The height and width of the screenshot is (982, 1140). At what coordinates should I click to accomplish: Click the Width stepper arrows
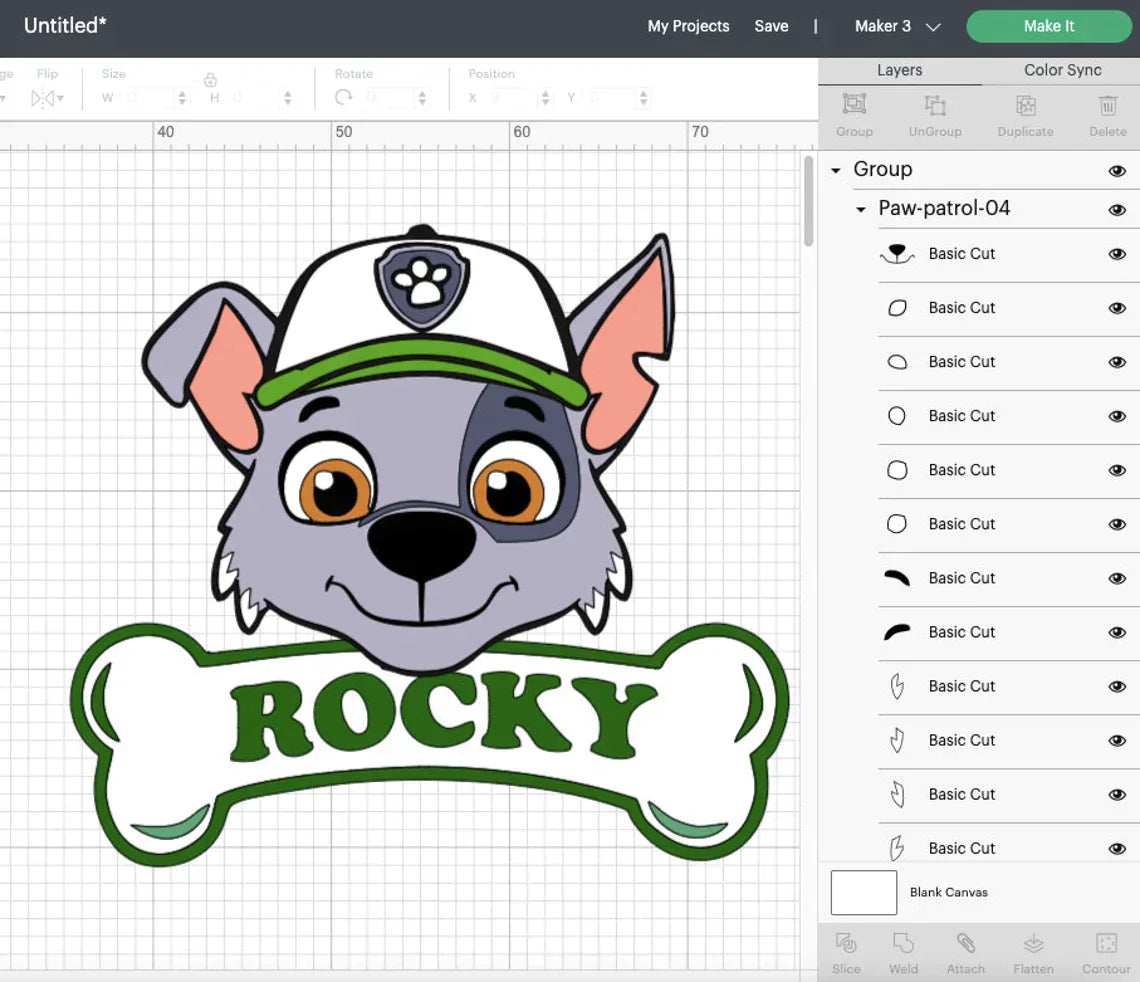click(x=182, y=97)
